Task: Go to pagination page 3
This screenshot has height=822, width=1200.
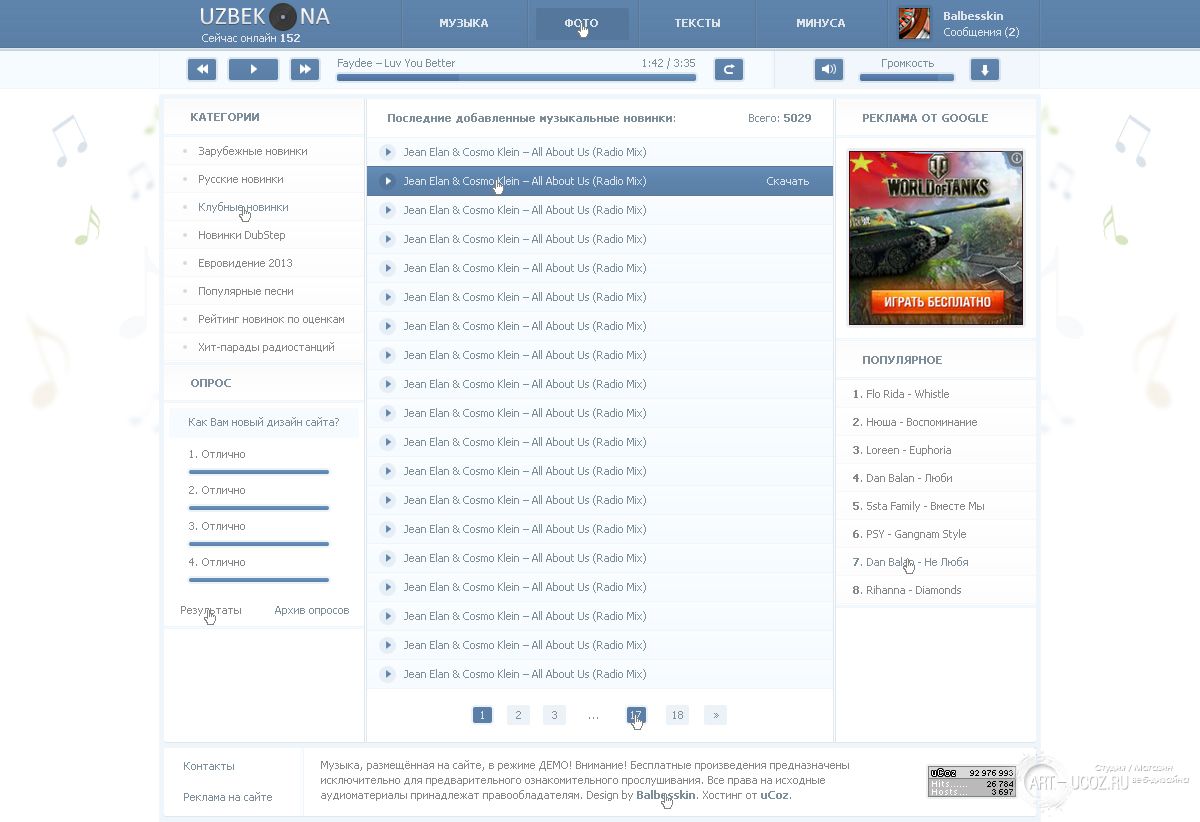Action: pyautogui.click(x=554, y=715)
